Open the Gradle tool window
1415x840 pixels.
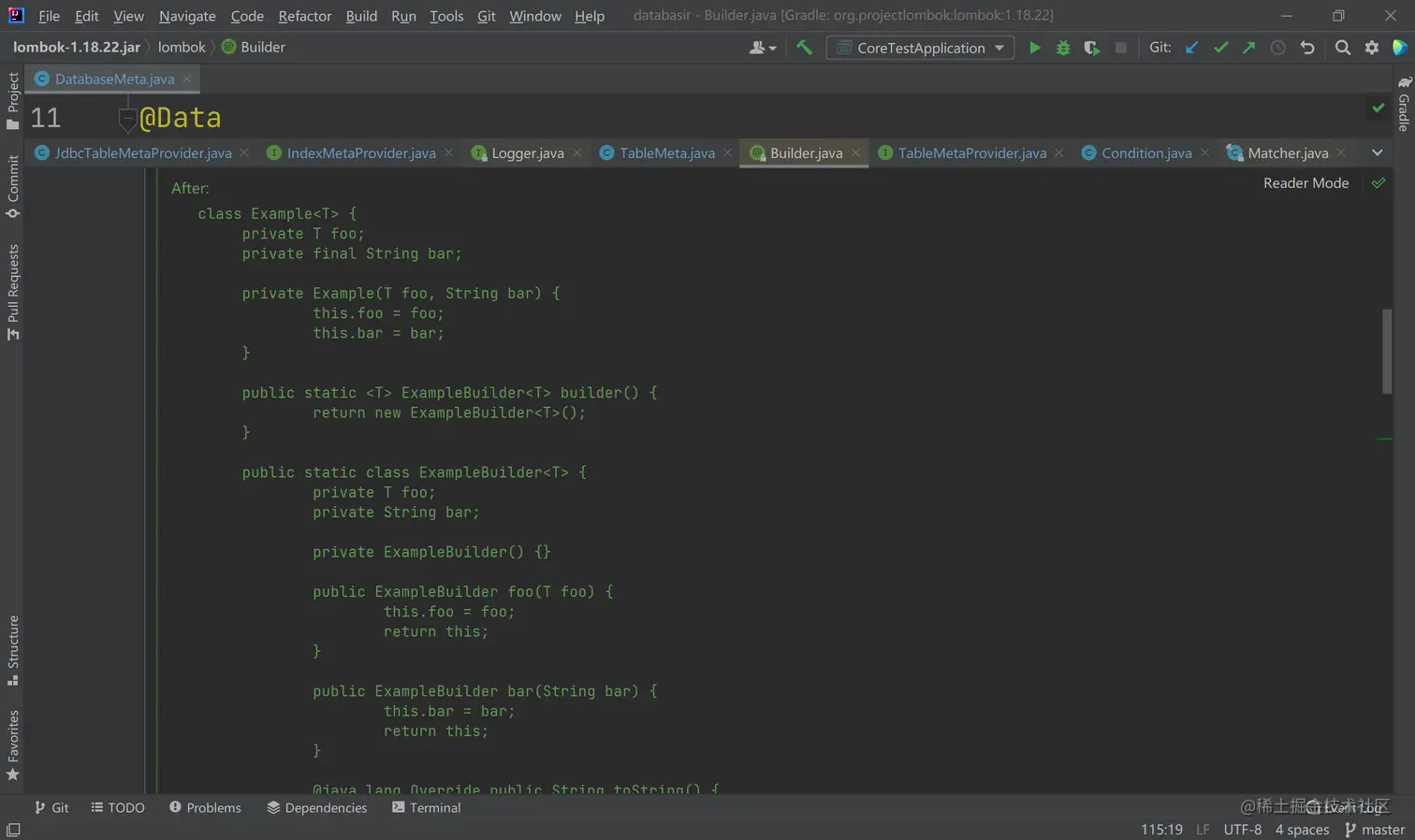(1404, 104)
